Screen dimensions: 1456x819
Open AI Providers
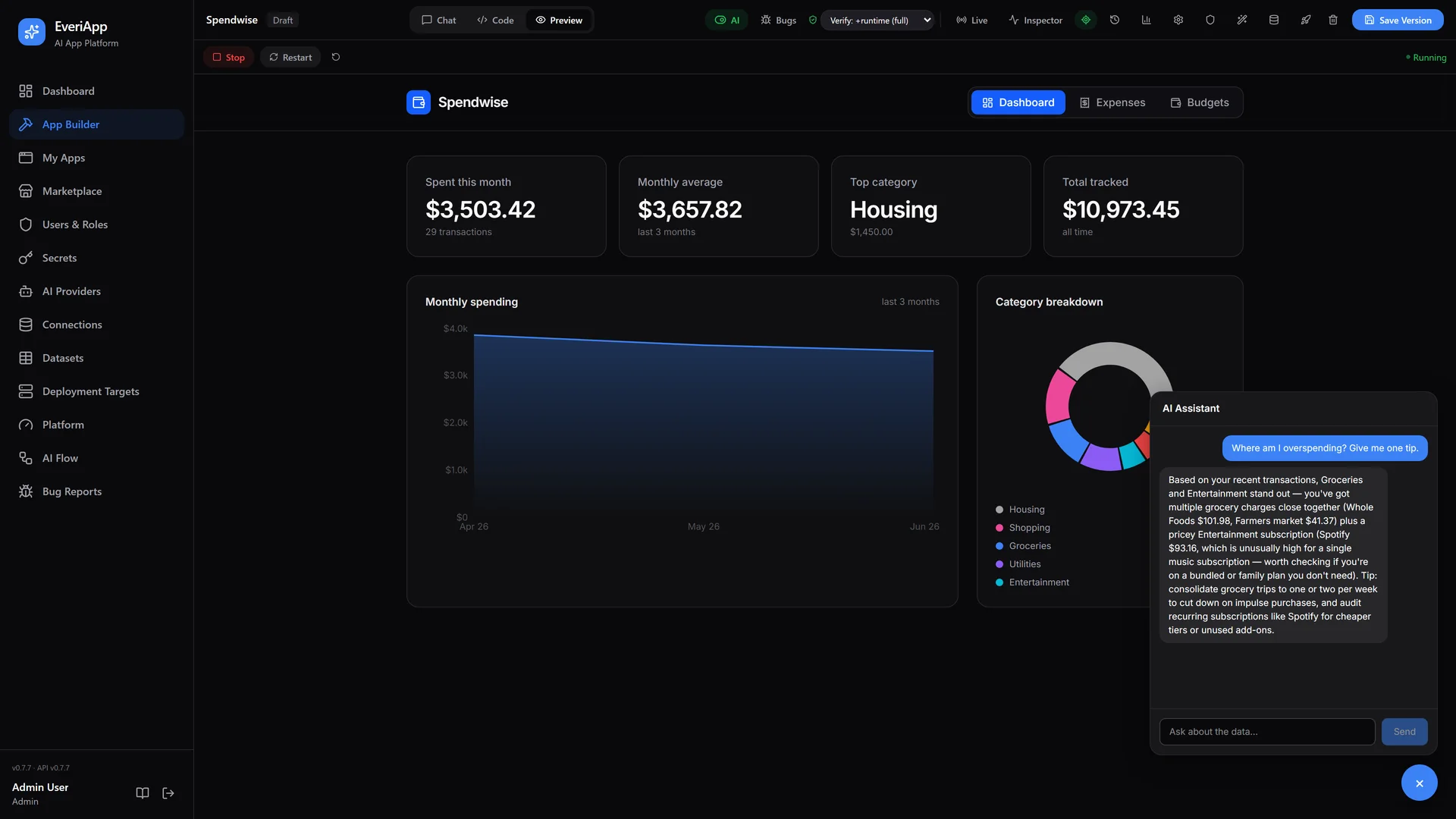(96, 291)
